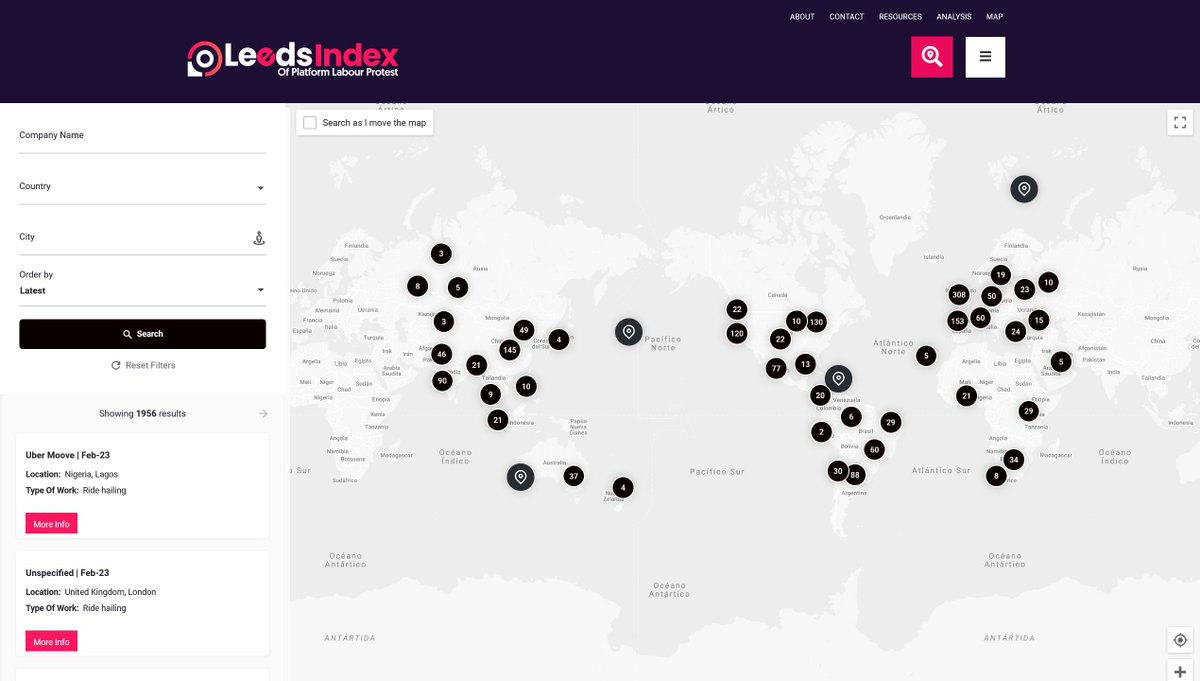1200x681 pixels.
Task: Go to the About page
Action: point(802,17)
